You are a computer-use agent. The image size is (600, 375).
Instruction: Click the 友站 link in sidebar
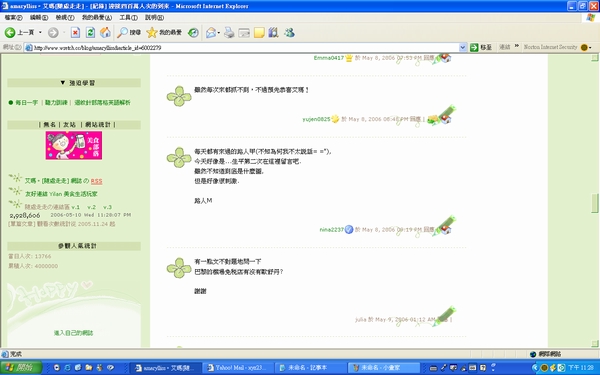[x=69, y=125]
